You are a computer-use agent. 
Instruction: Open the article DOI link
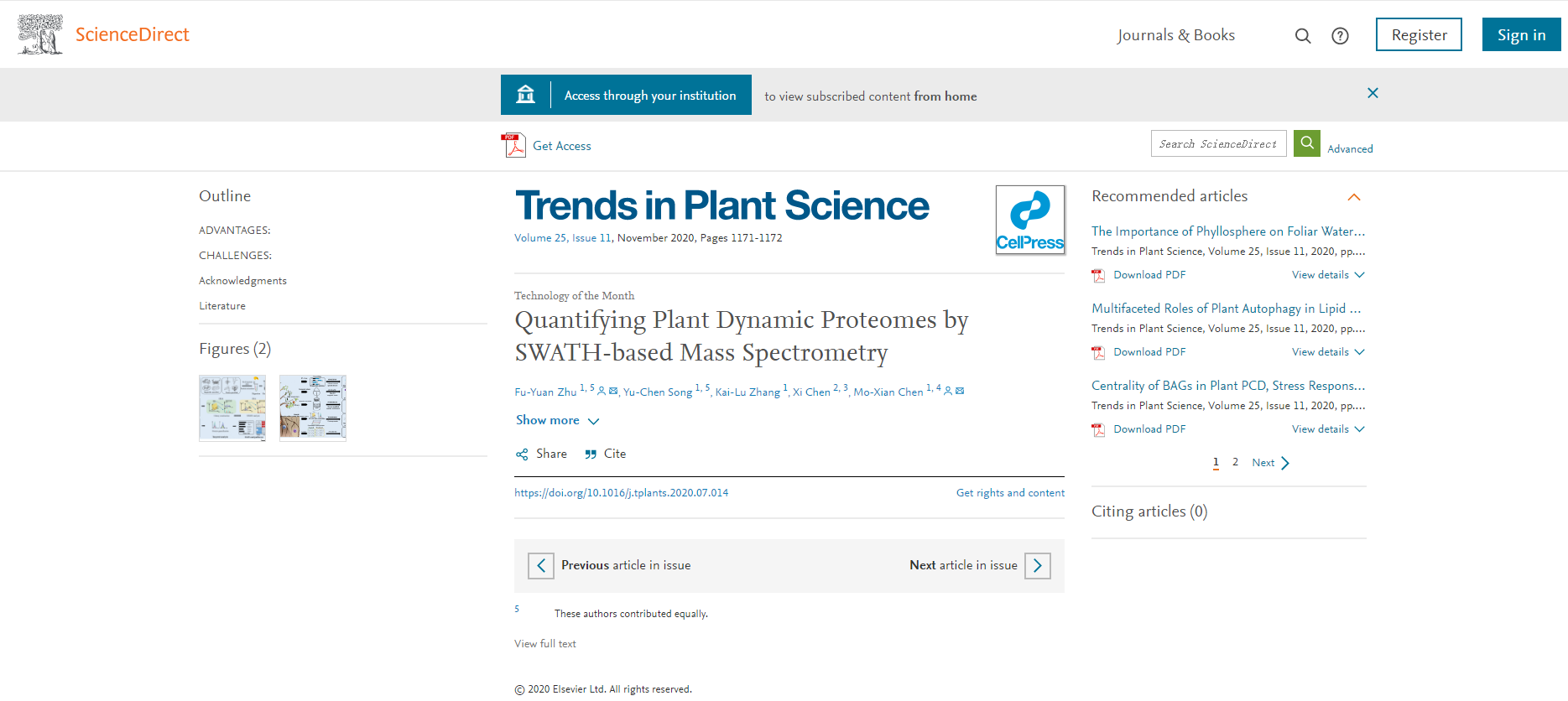pyautogui.click(x=621, y=493)
